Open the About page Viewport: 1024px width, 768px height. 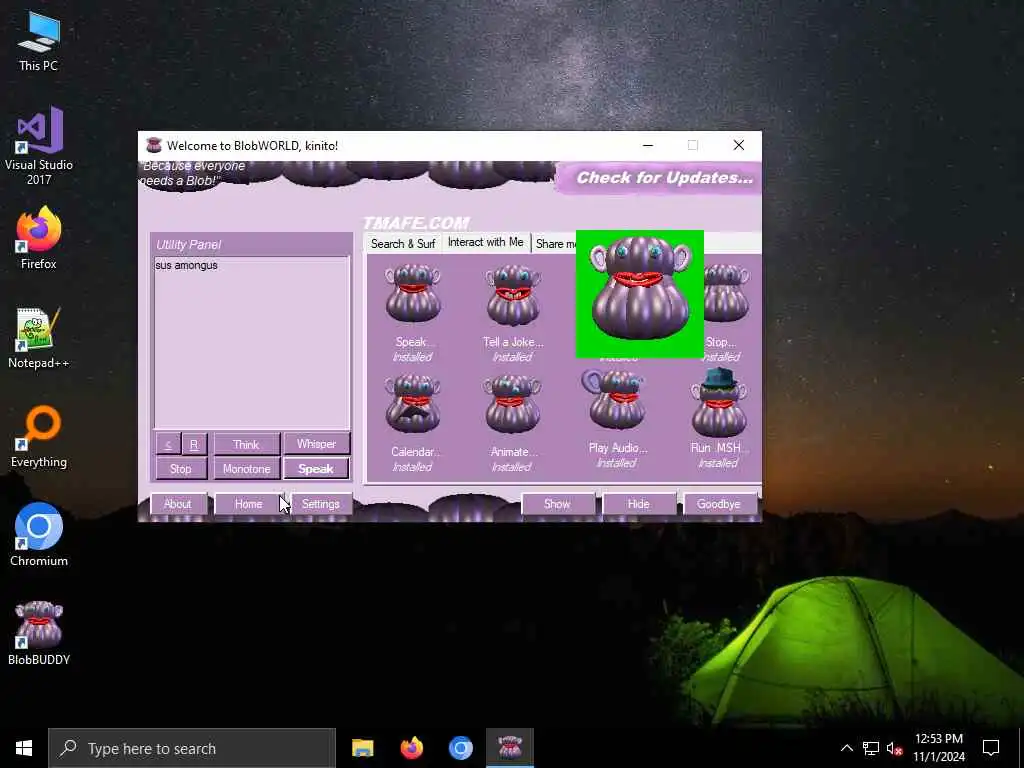tap(178, 504)
